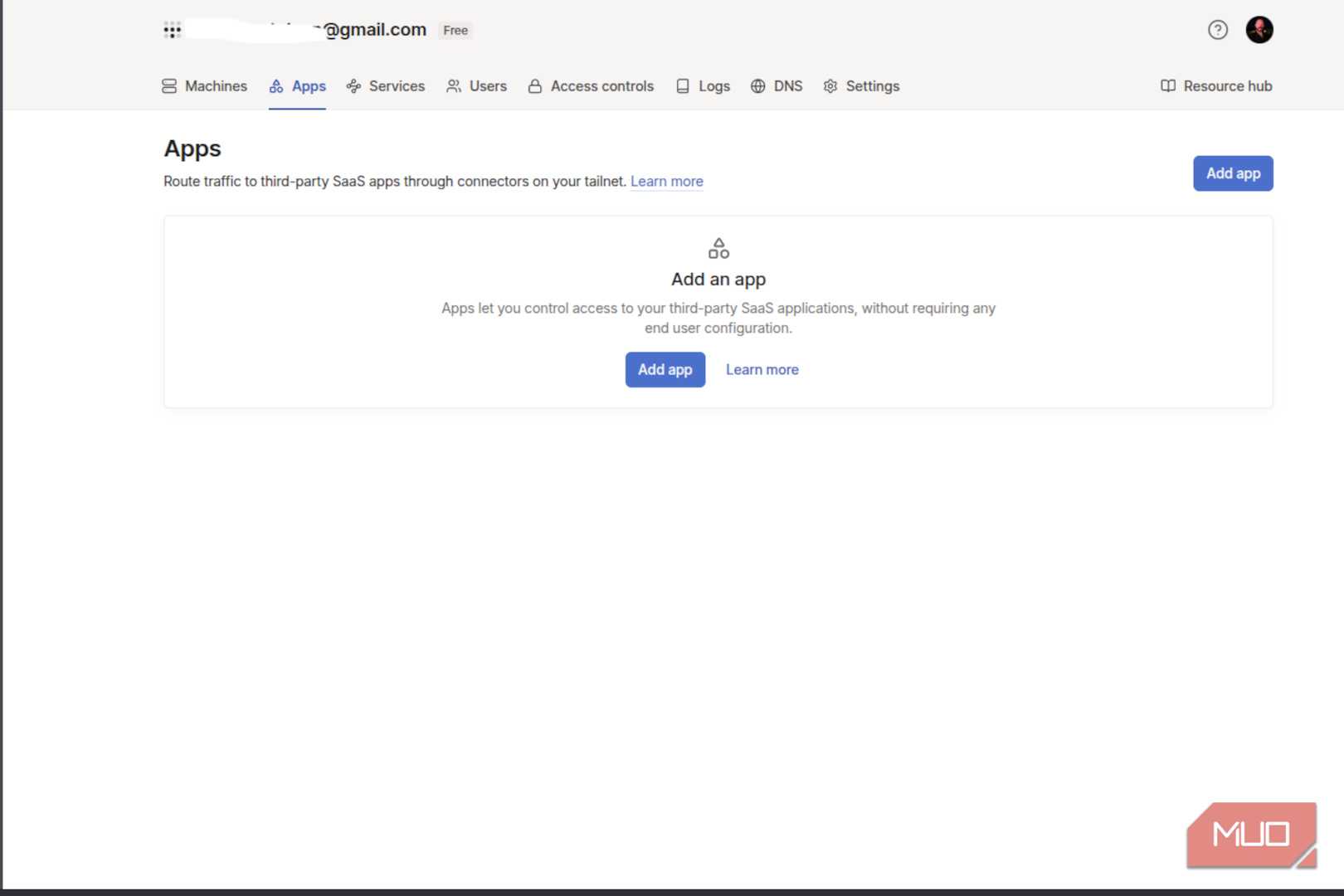Click the Settings gear icon
Image resolution: width=1344 pixels, height=896 pixels.
tap(830, 86)
